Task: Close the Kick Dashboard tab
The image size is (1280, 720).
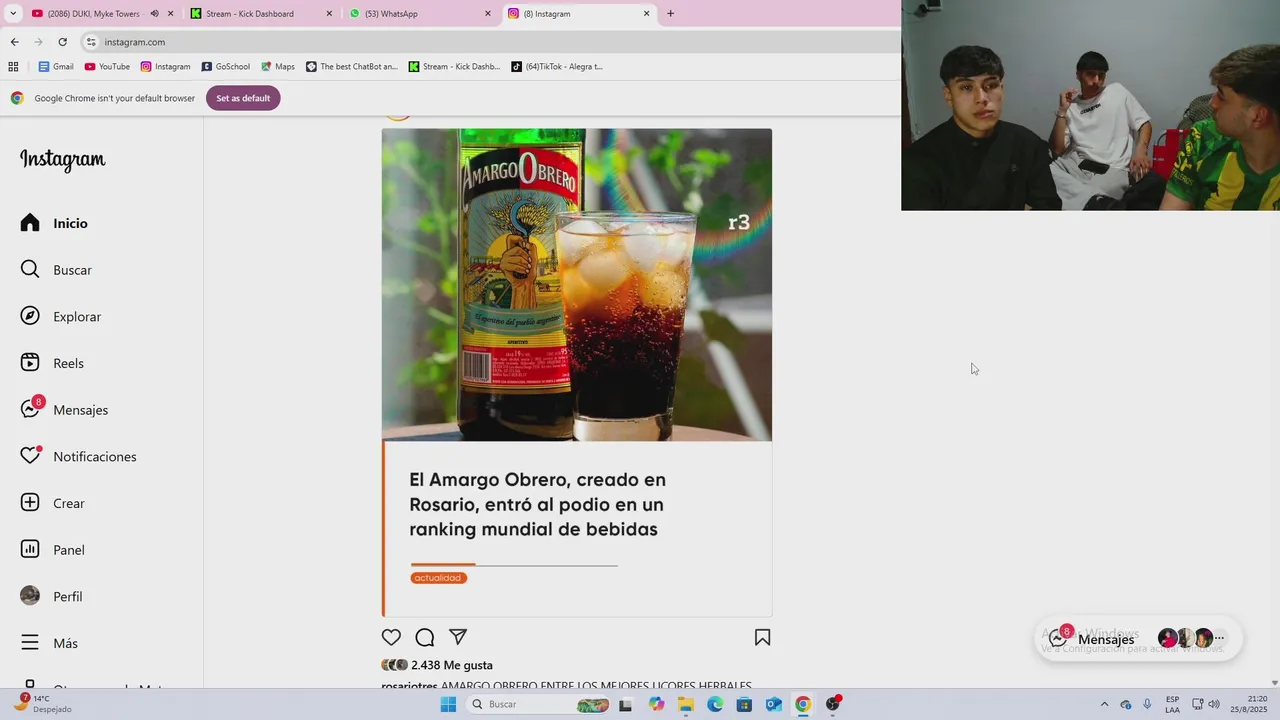Action: pyautogui.click(x=329, y=14)
